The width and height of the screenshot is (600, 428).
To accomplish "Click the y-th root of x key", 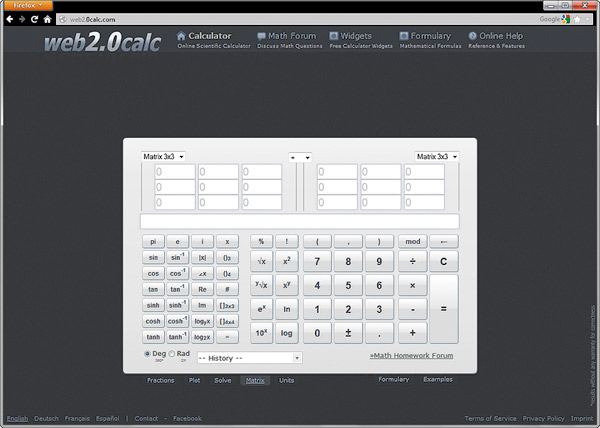I will pos(262,285).
